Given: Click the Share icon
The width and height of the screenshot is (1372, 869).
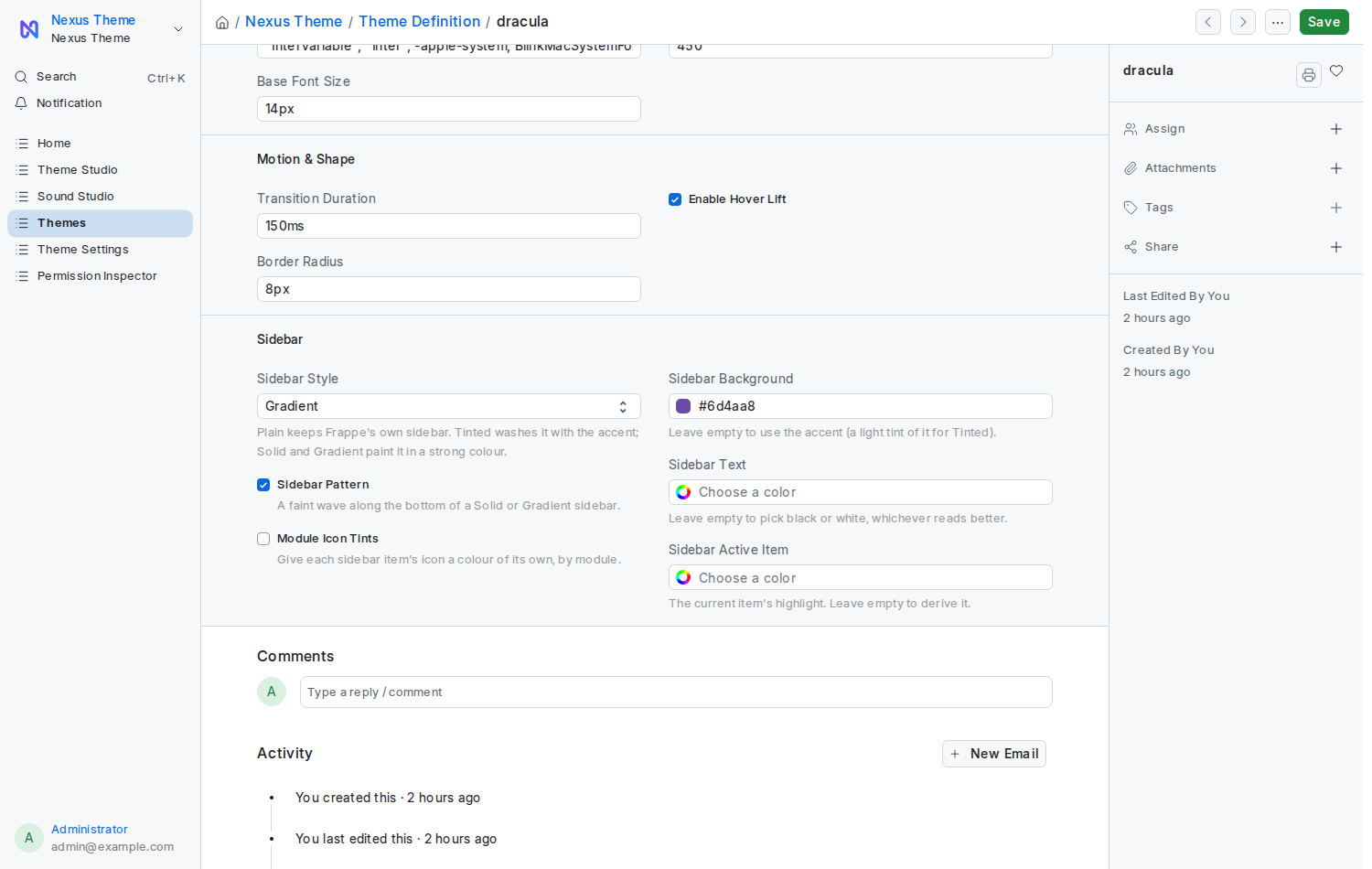Looking at the screenshot, I should 1131,247.
